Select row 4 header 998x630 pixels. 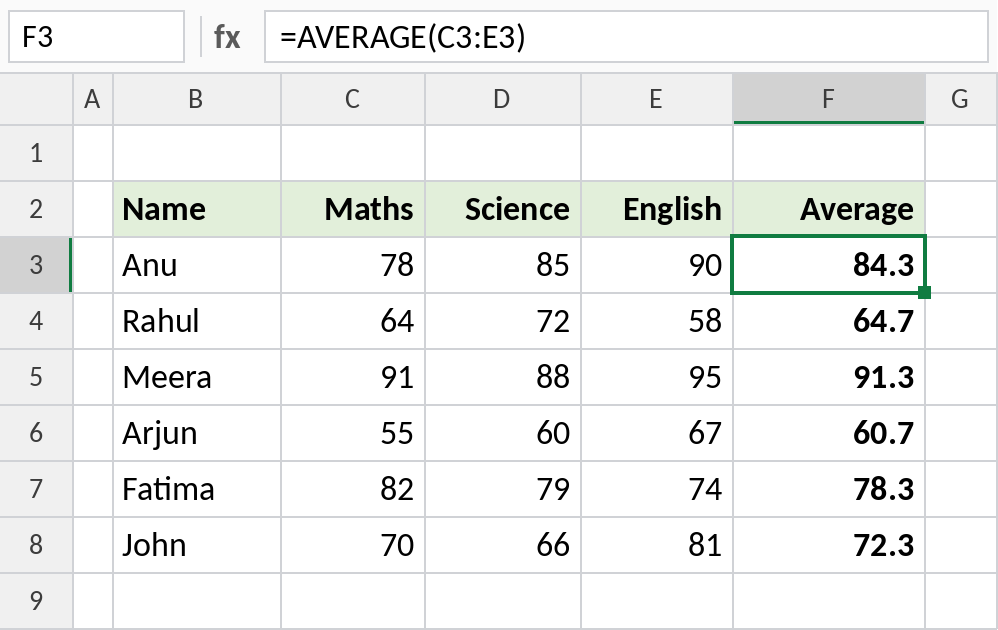pyautogui.click(x=36, y=321)
